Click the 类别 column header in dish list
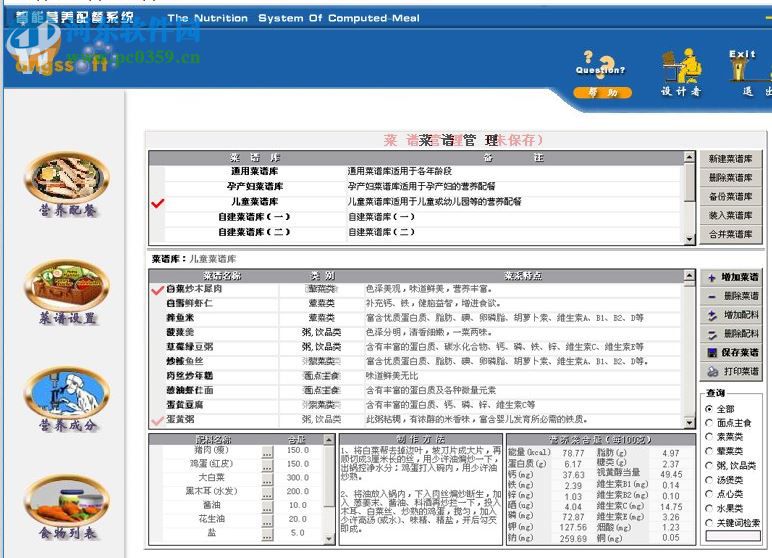 click(x=322, y=275)
